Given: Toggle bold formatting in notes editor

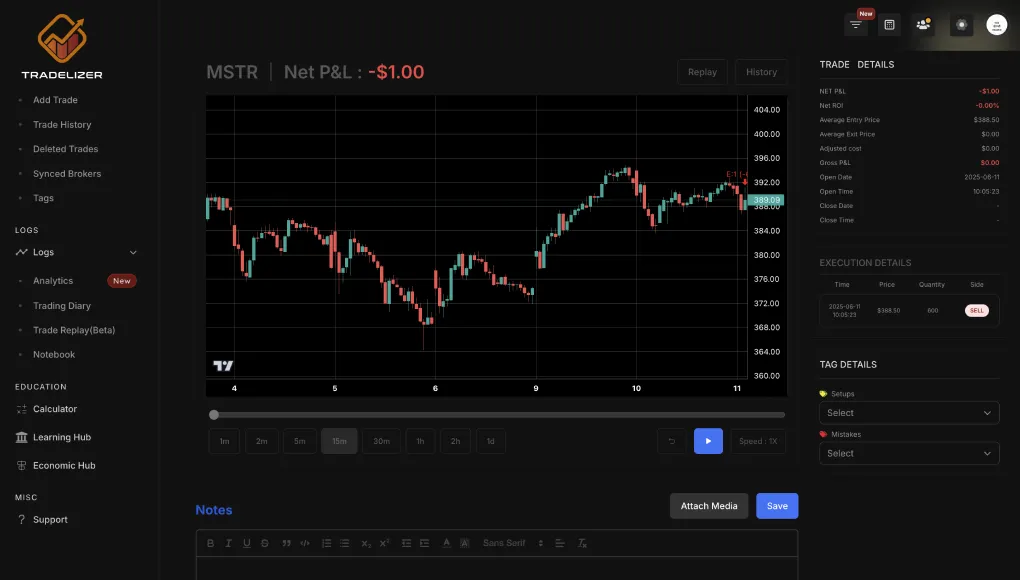Looking at the screenshot, I should 211,543.
